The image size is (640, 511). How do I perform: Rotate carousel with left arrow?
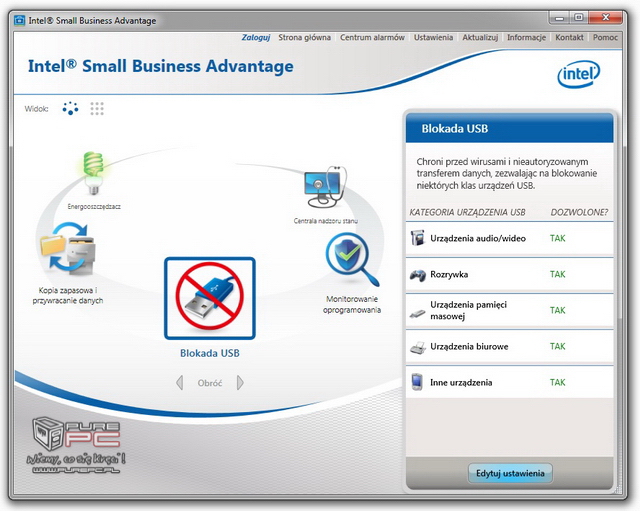(180, 382)
